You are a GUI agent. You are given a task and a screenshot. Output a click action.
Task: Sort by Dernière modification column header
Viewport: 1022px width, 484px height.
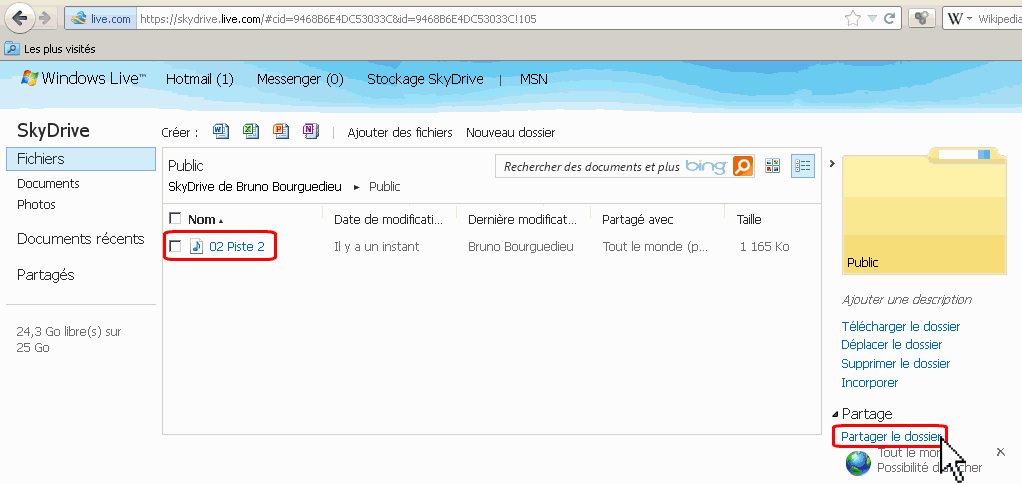coord(523,220)
